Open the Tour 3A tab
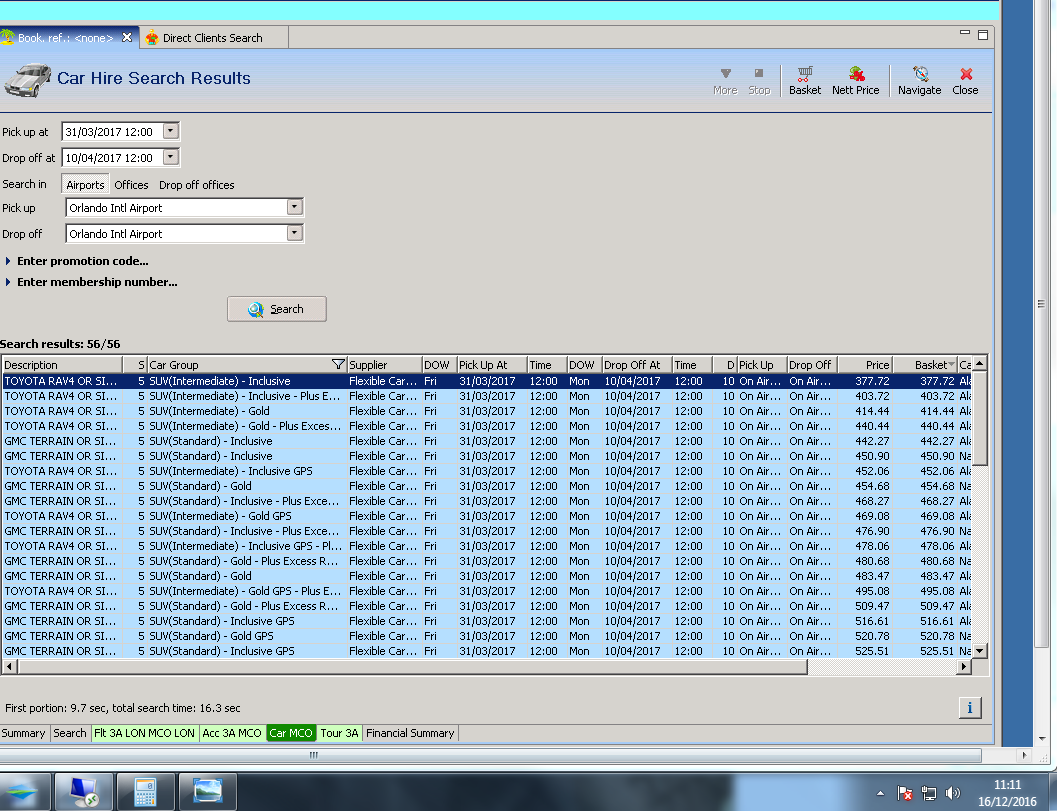The image size is (1057, 811). coord(339,733)
